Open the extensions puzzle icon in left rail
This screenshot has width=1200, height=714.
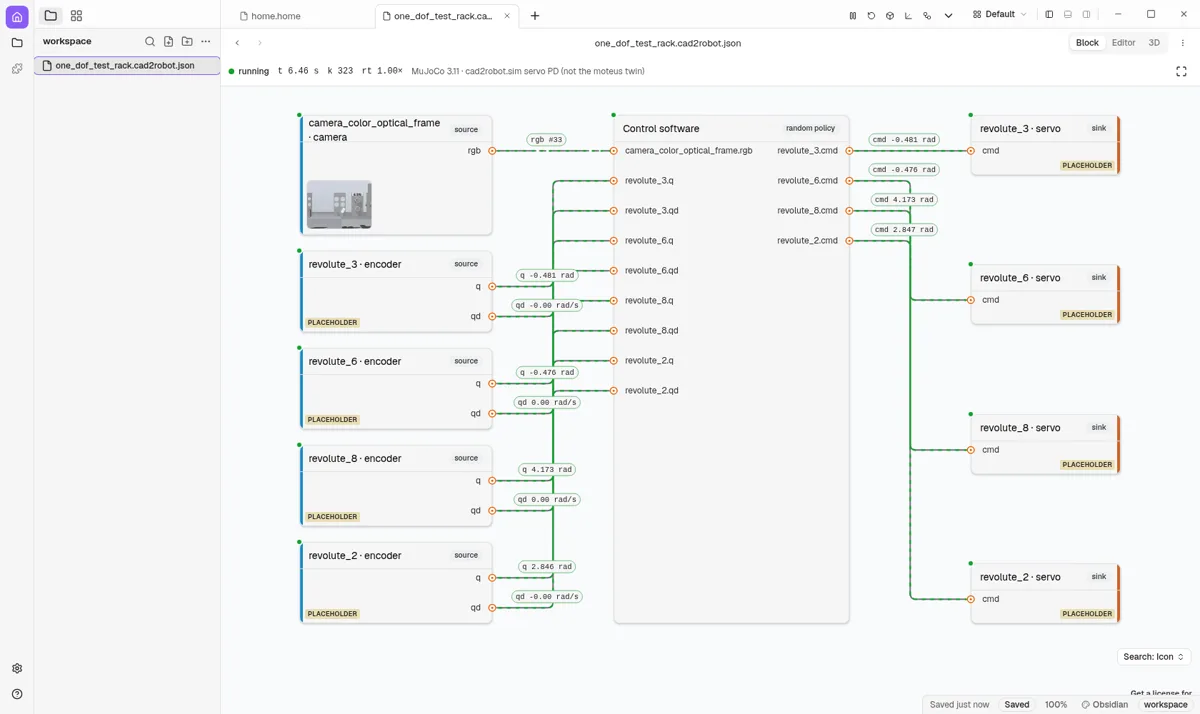pos(17,69)
